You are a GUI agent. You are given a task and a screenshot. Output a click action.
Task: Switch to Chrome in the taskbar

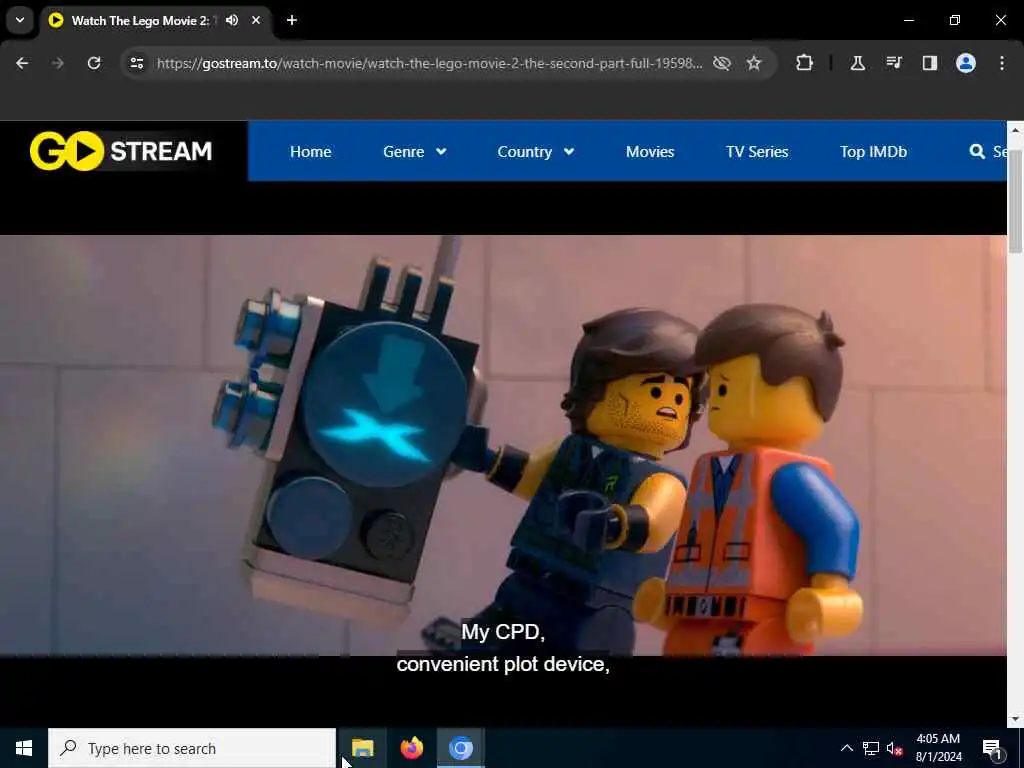coord(460,748)
